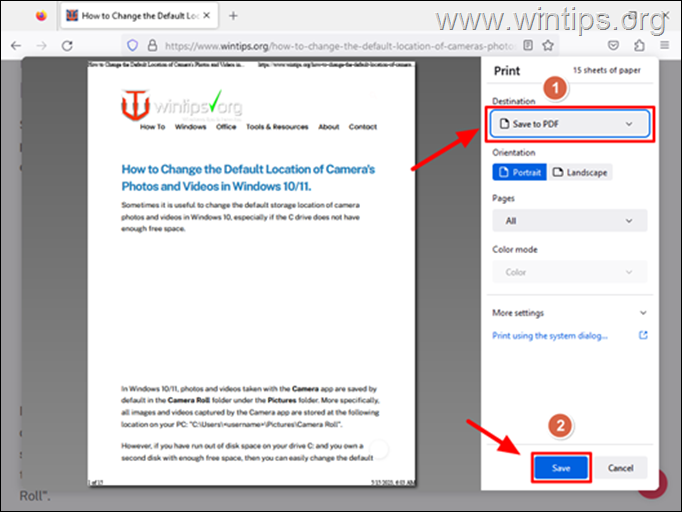Click the Print dialog title
682x512 pixels.
(507, 70)
